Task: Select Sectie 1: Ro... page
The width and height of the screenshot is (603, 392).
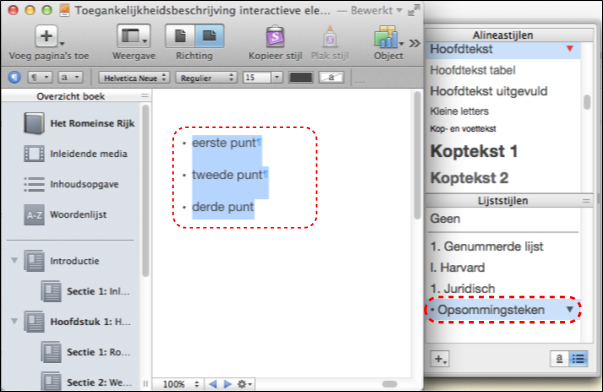Action: pos(85,352)
